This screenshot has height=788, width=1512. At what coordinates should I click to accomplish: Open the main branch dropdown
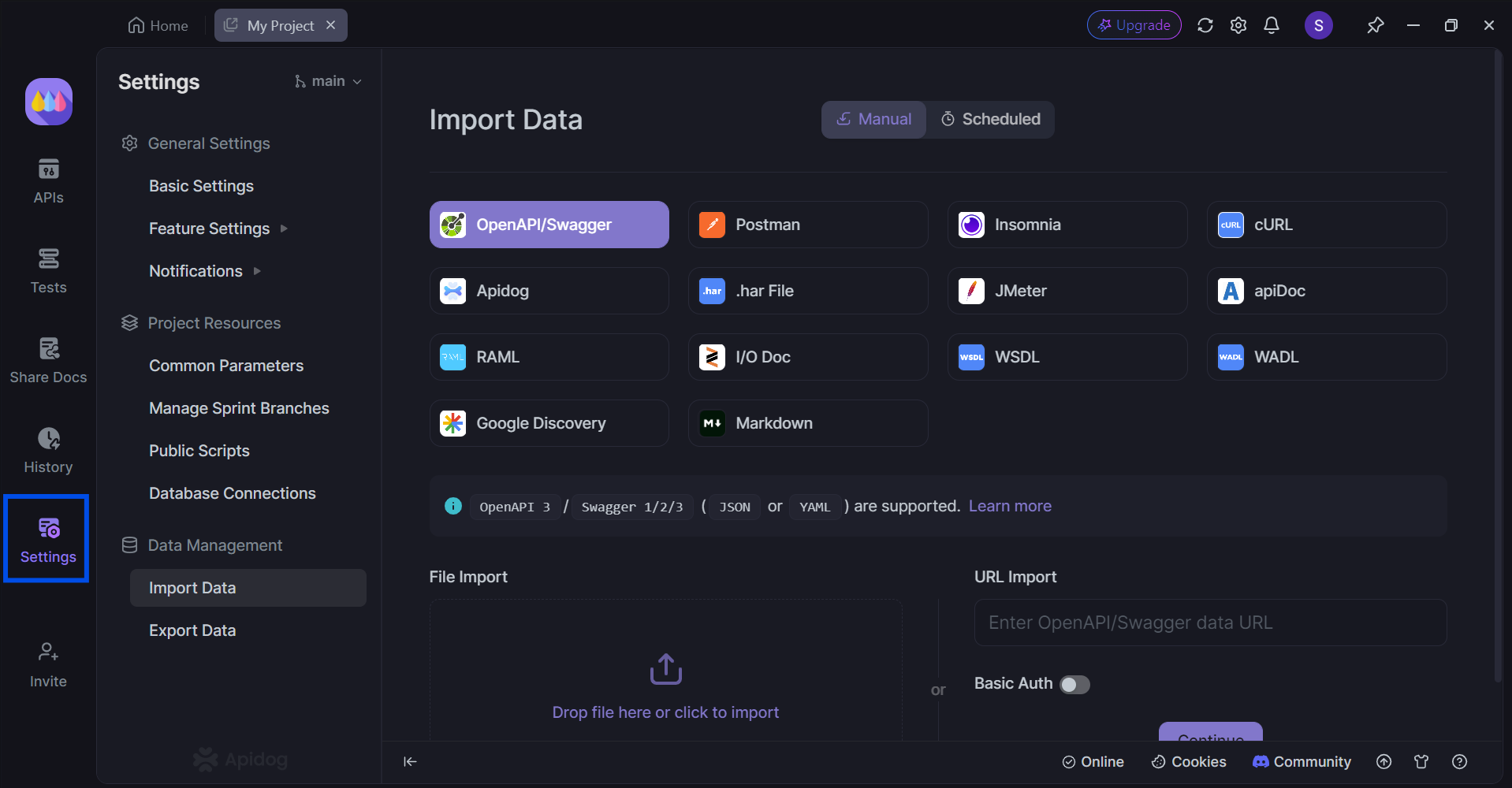click(x=328, y=81)
